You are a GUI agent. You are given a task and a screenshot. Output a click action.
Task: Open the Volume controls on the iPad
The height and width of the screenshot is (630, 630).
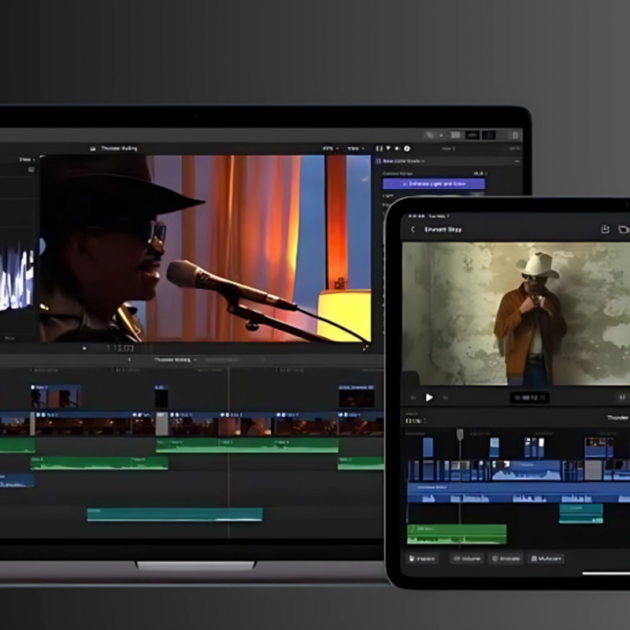point(467,558)
